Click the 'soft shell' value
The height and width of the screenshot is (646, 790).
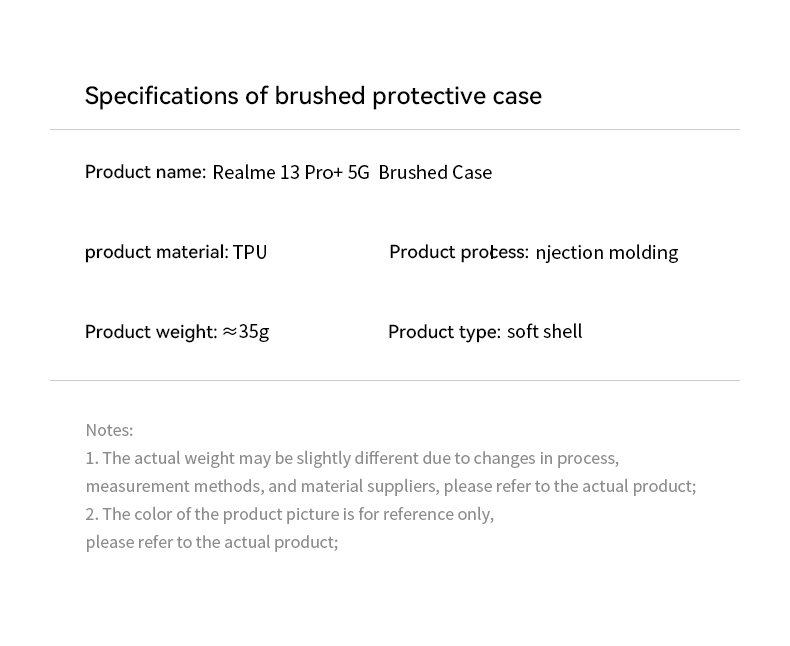[545, 332]
